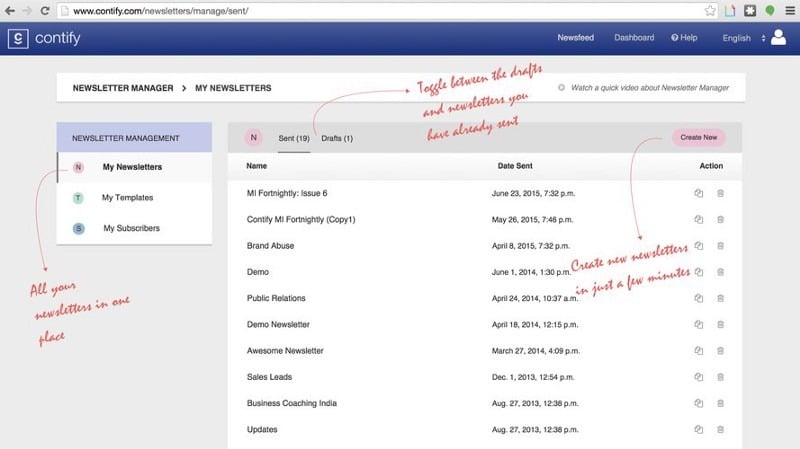Copy the Awesome Newsletter
The height and width of the screenshot is (449, 800).
(698, 351)
